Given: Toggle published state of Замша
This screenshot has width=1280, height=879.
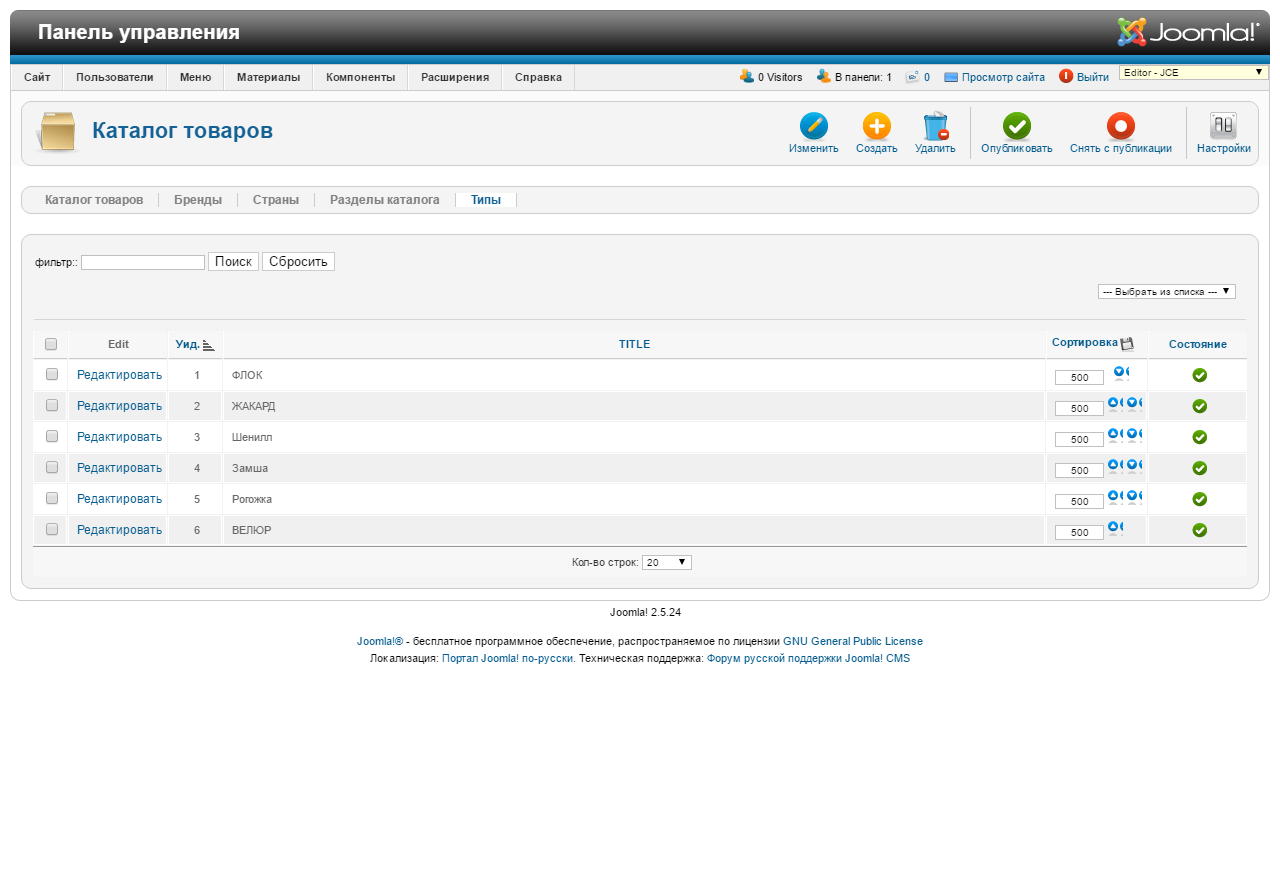Looking at the screenshot, I should (x=1200, y=468).
